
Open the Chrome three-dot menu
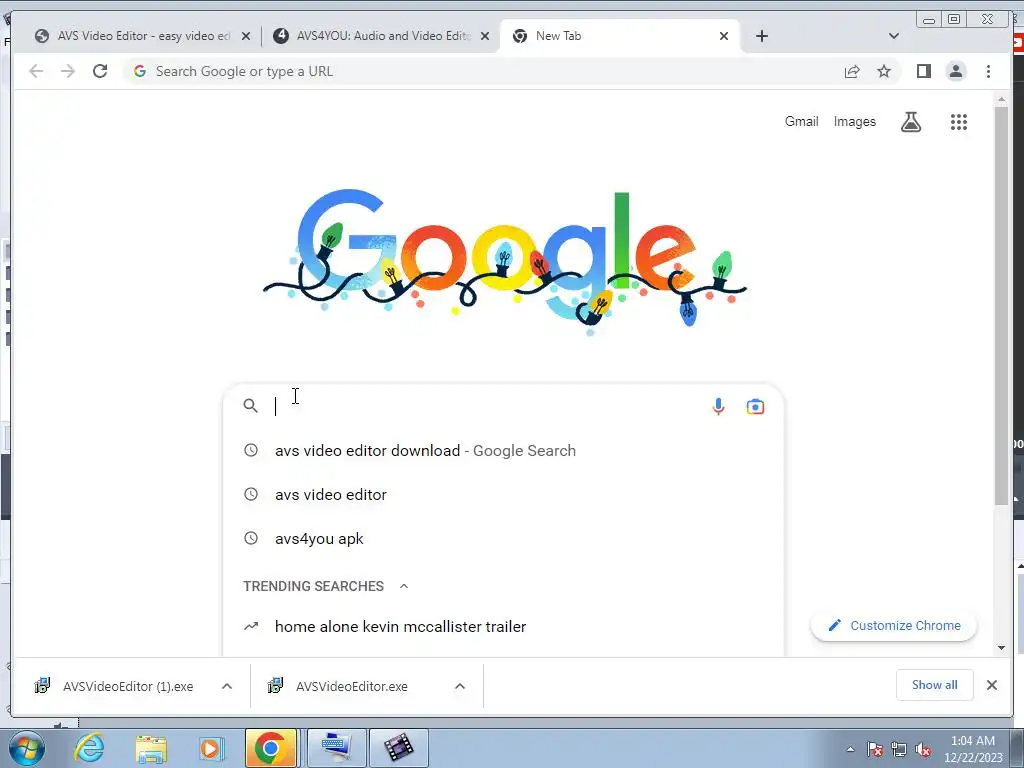pos(988,71)
